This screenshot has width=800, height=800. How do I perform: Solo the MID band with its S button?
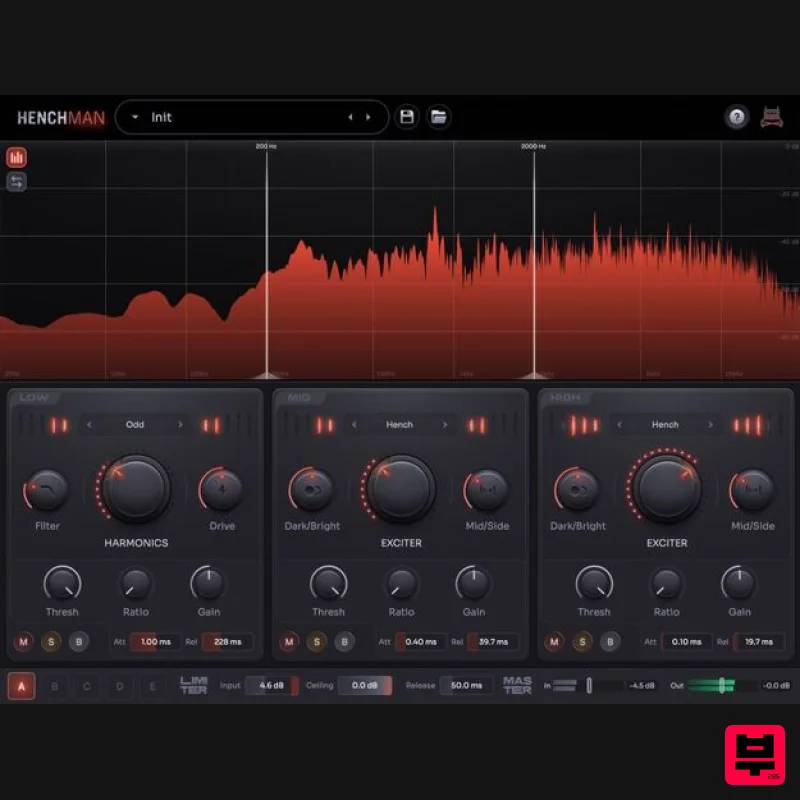pos(318,642)
